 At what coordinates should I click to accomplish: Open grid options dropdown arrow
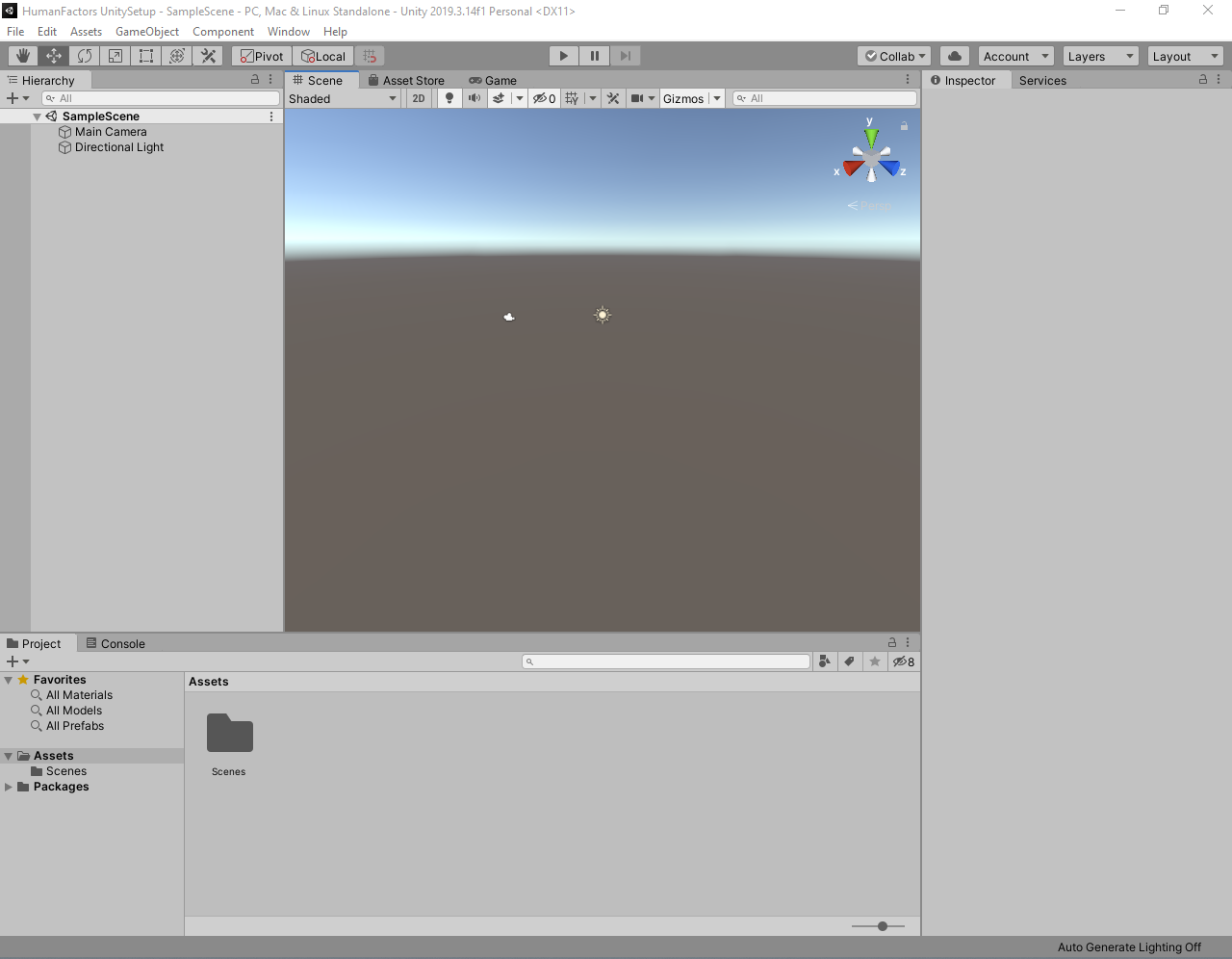(x=593, y=98)
